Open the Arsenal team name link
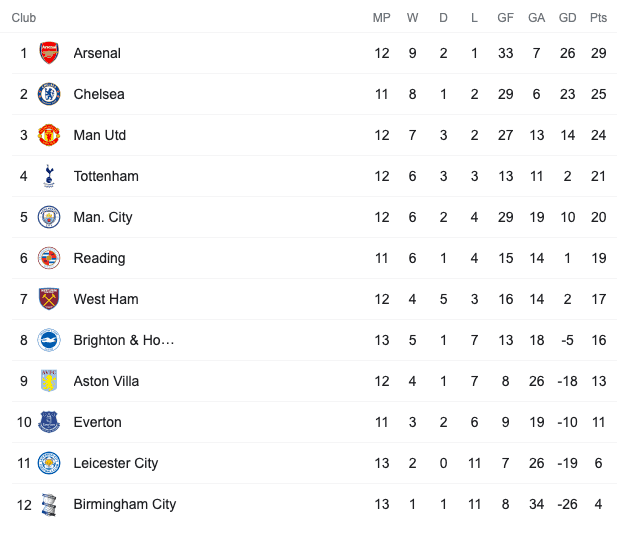 coord(97,53)
